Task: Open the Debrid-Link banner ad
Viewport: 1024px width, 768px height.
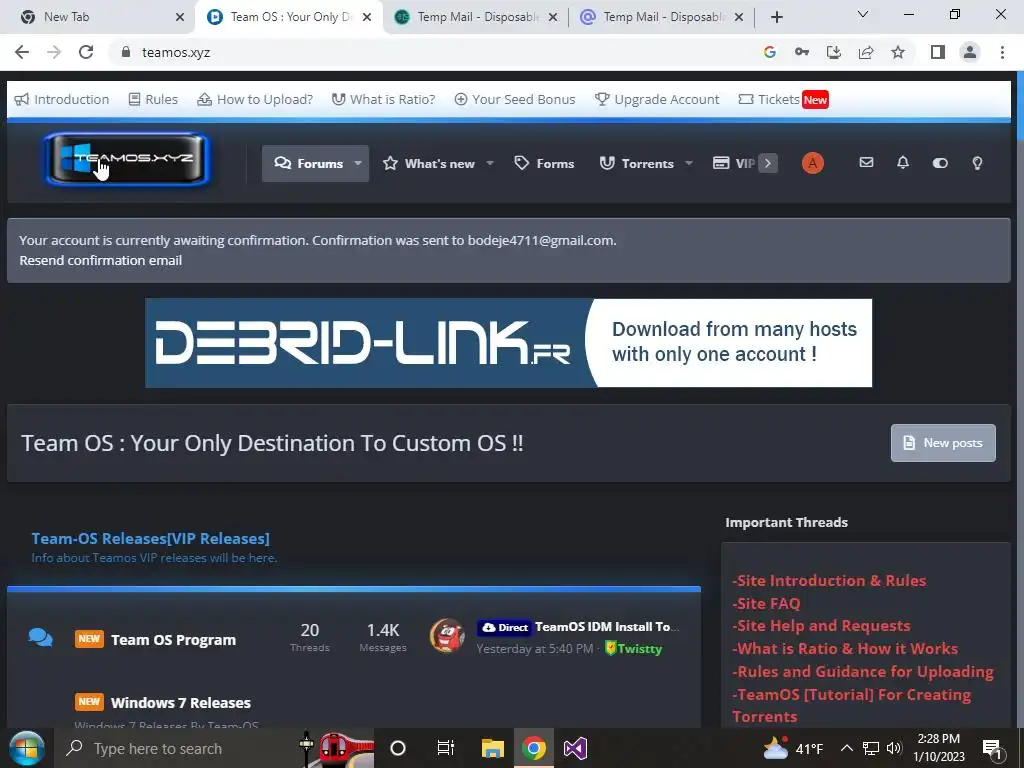Action: coord(508,343)
